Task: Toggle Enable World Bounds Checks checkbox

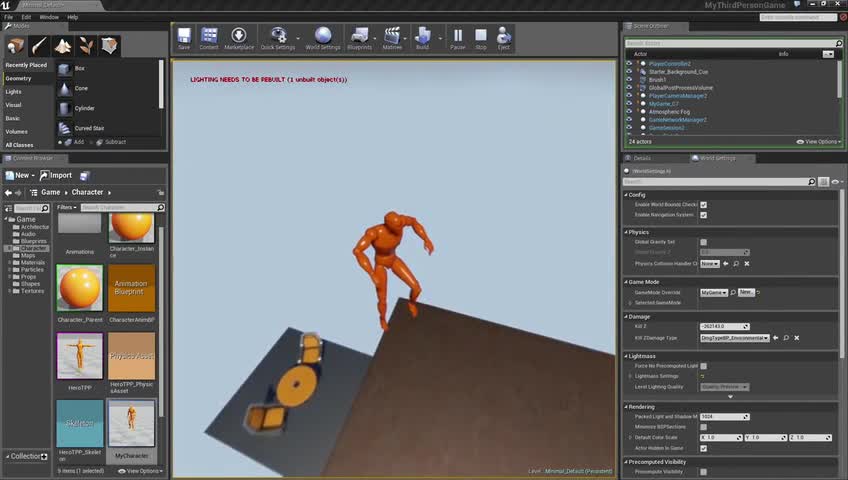Action: pyautogui.click(x=704, y=205)
